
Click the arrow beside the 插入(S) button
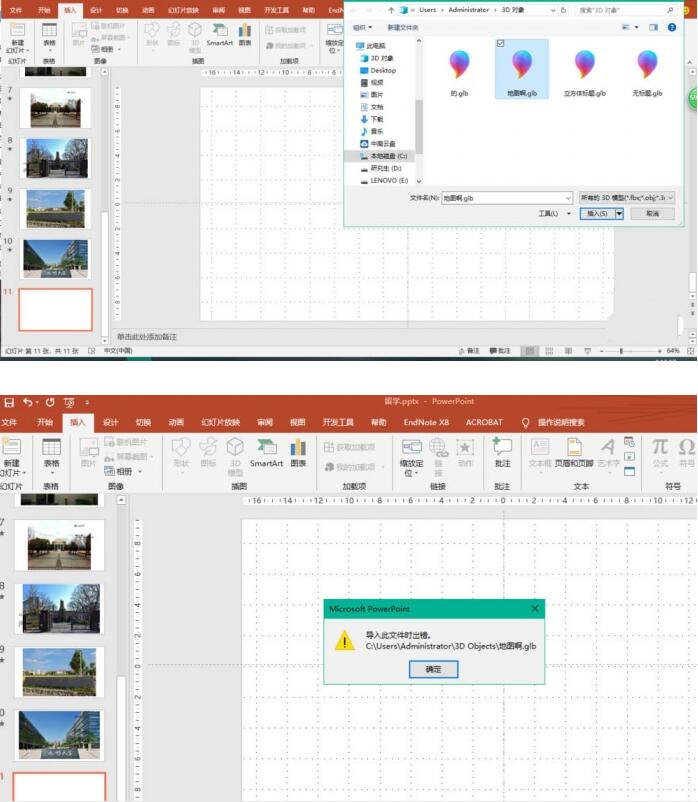(619, 213)
